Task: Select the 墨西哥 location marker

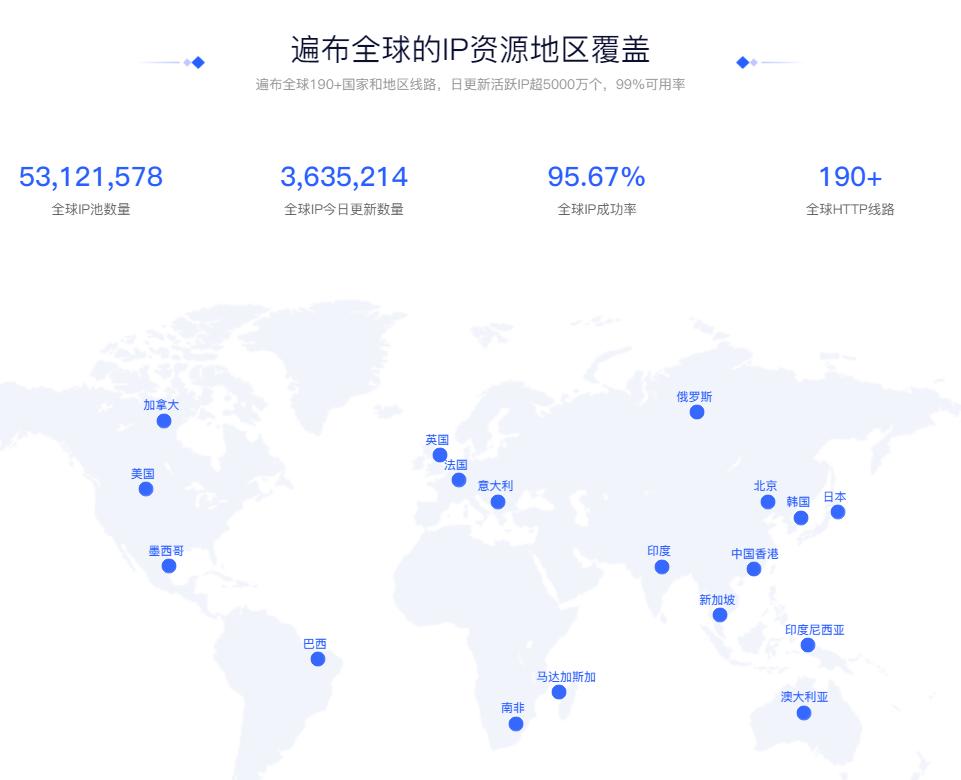Action: [168, 567]
